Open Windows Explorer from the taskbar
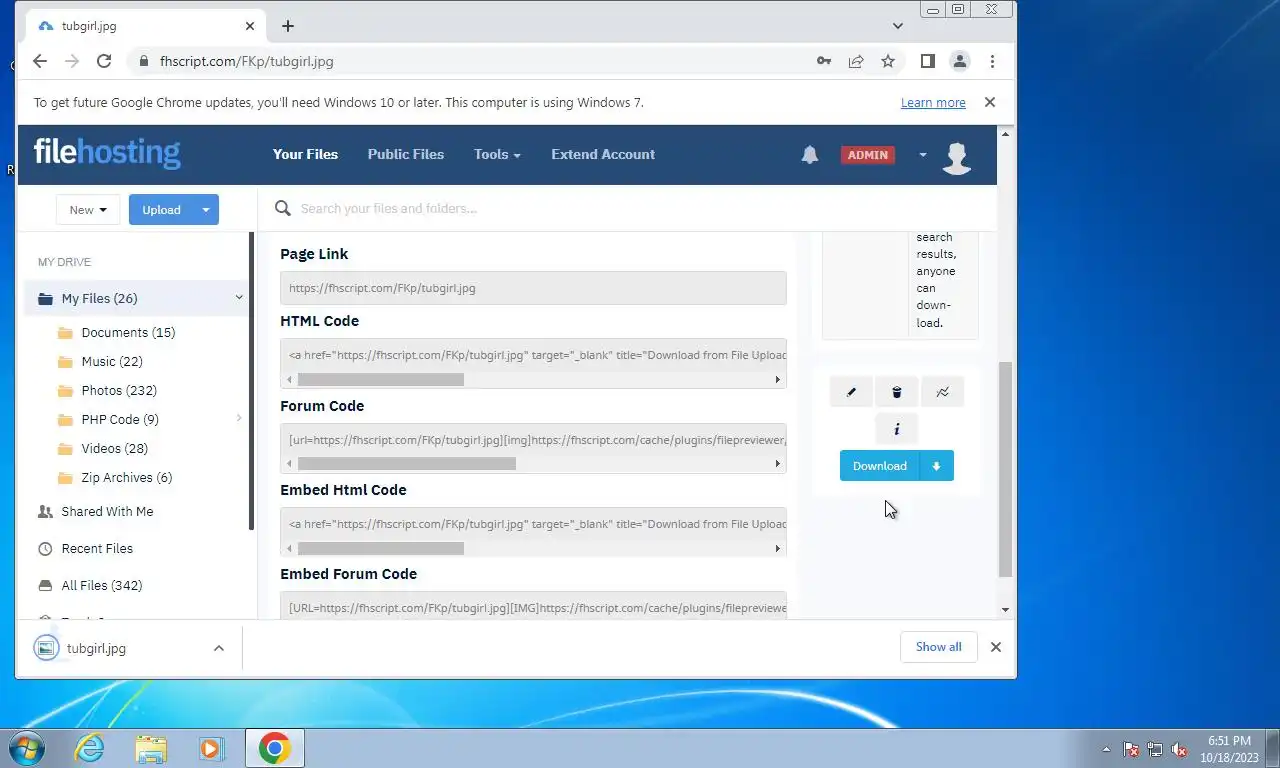The image size is (1280, 768). point(151,748)
